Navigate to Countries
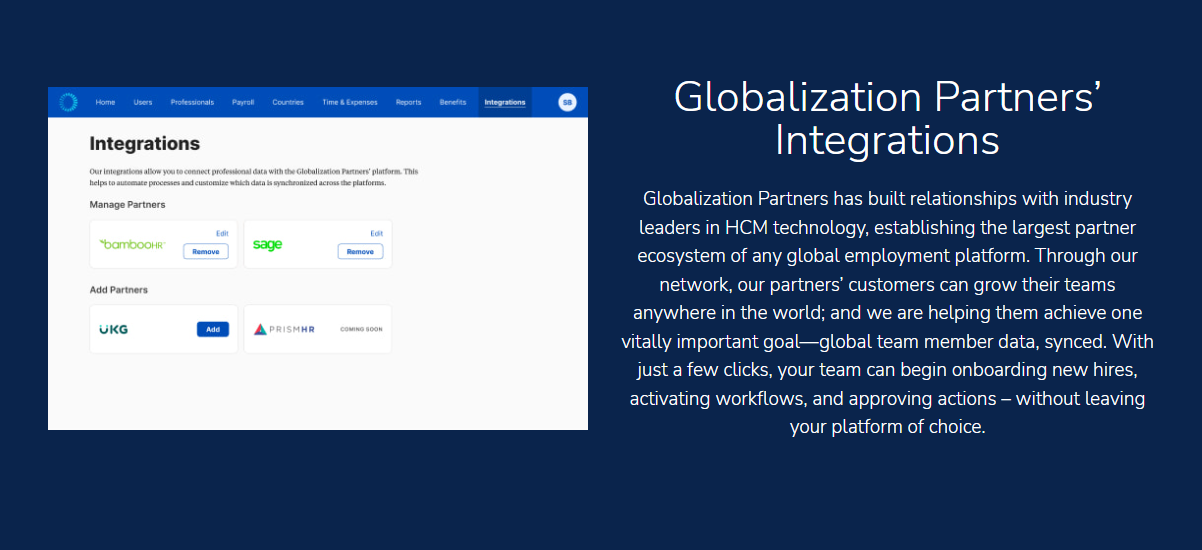 tap(288, 102)
